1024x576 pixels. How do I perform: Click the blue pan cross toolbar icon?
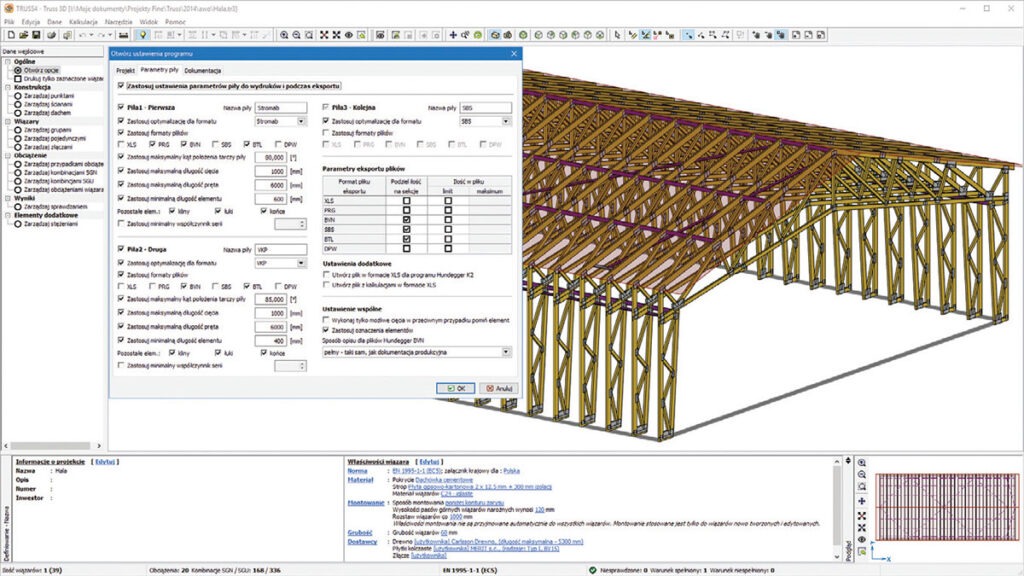tap(453, 35)
